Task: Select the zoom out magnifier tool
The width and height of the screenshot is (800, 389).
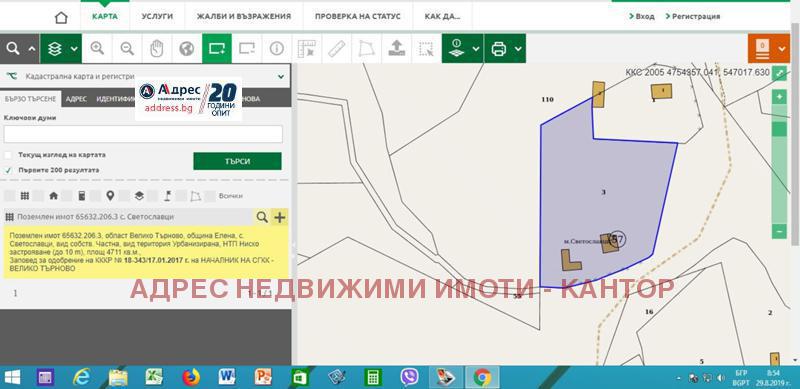Action: click(x=127, y=48)
